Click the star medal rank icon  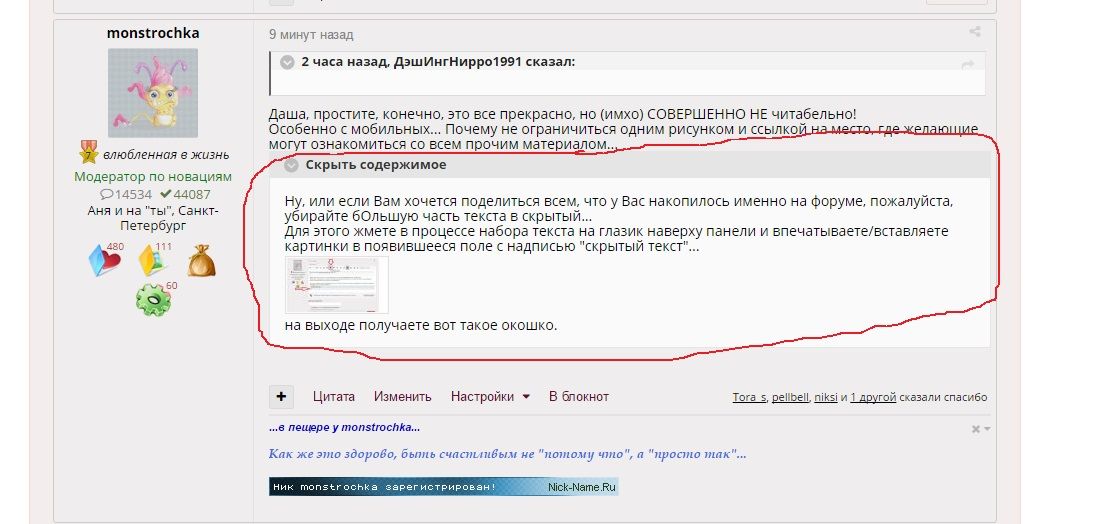pyautogui.click(x=88, y=154)
